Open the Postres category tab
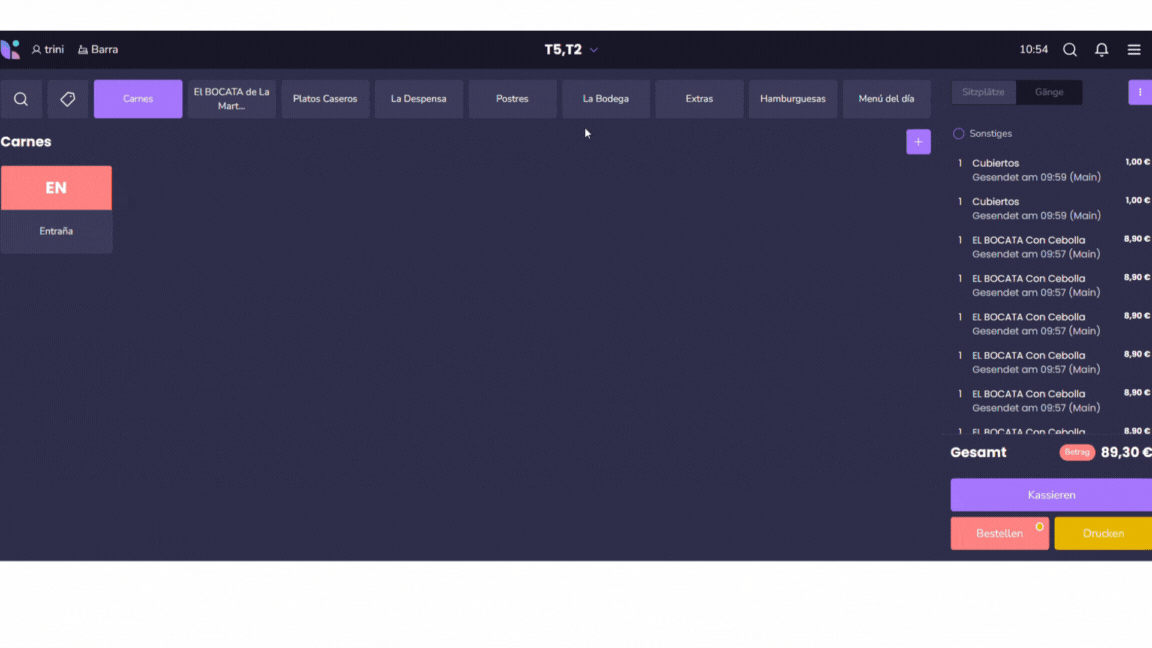1152x648 pixels. point(512,99)
